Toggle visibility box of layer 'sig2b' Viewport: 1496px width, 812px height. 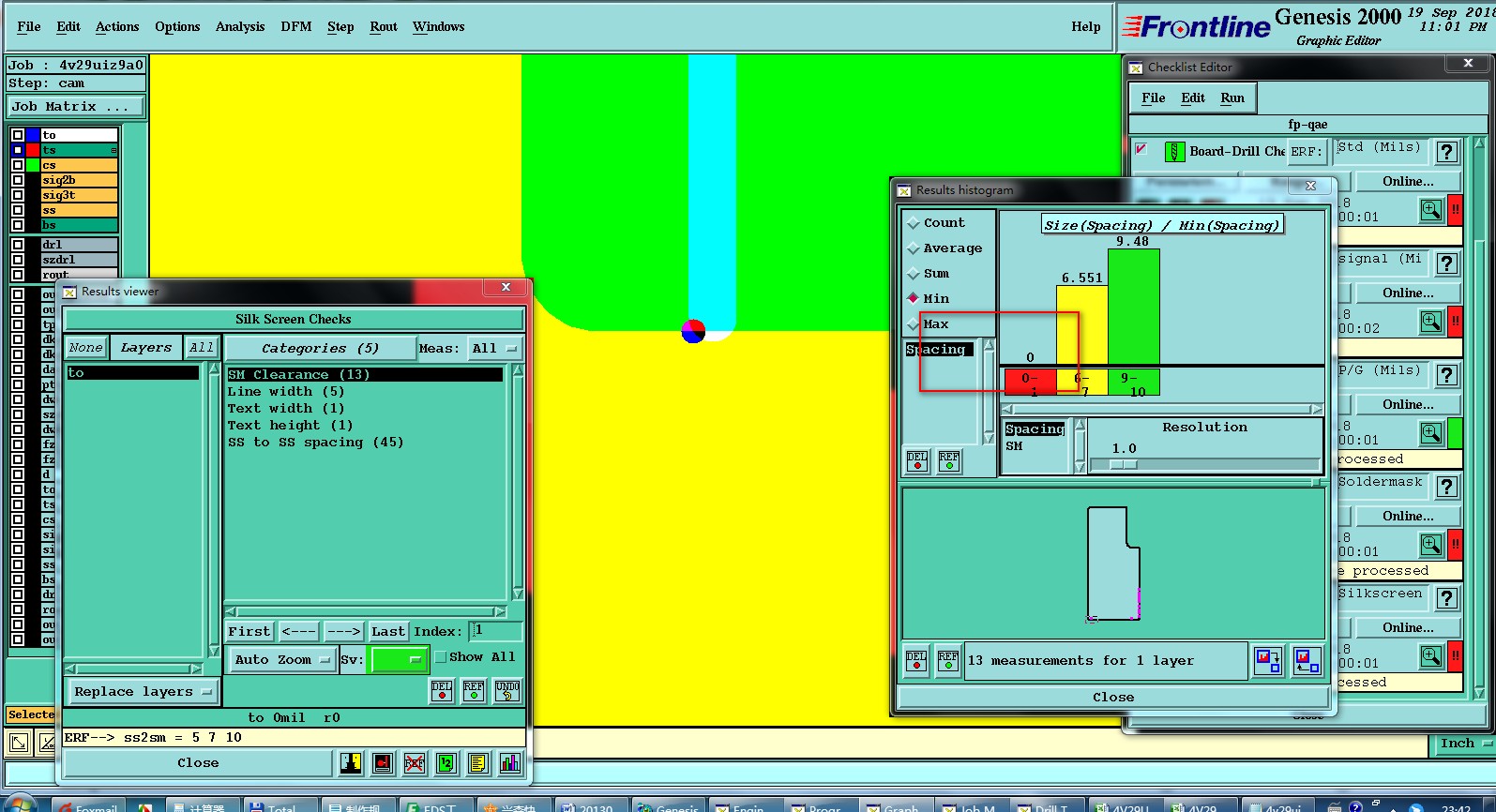click(17, 180)
